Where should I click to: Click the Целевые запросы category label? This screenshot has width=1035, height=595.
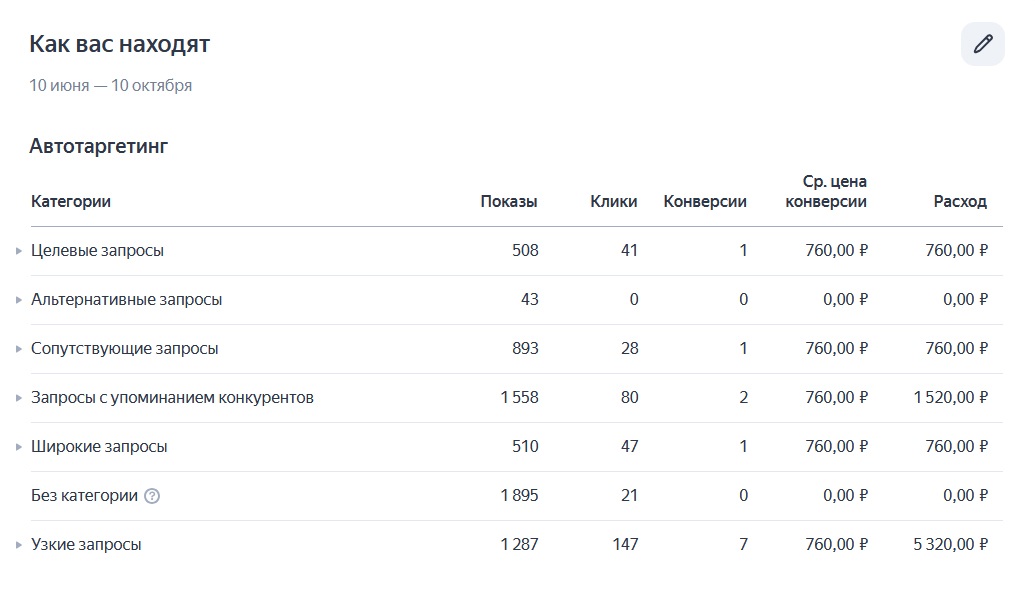pyautogui.click(x=97, y=251)
